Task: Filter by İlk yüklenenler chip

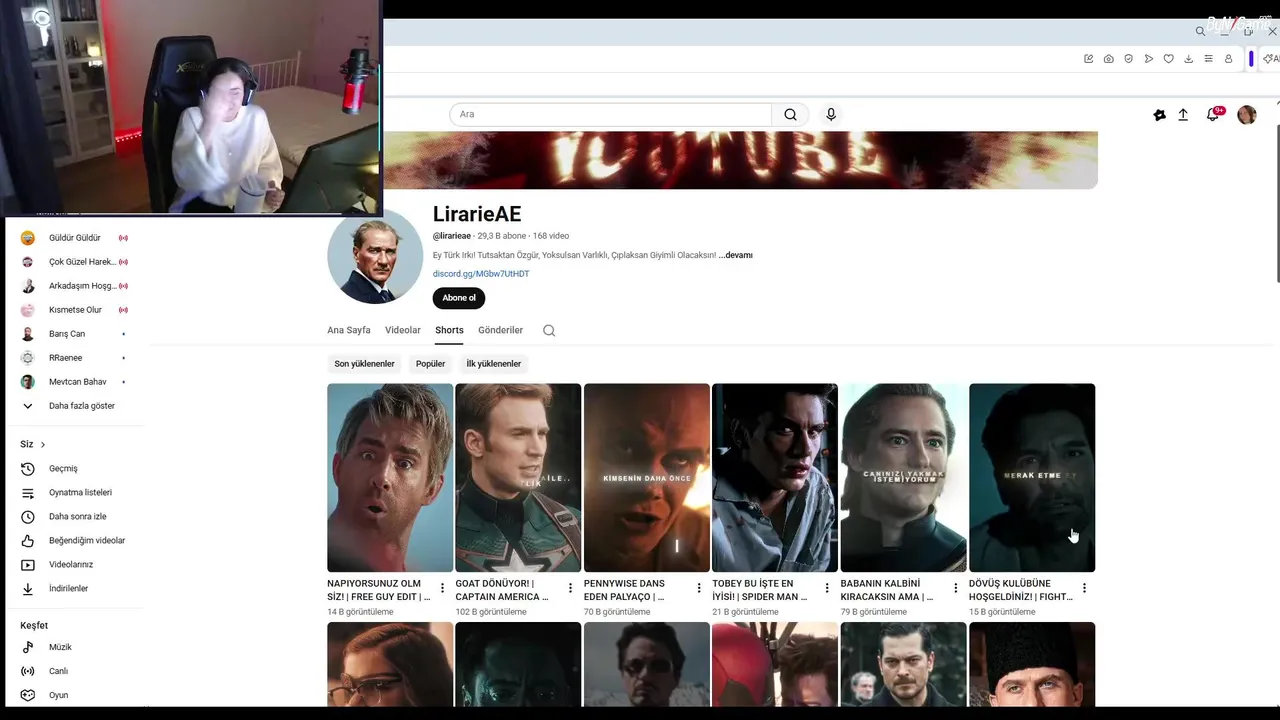Action: tap(494, 364)
